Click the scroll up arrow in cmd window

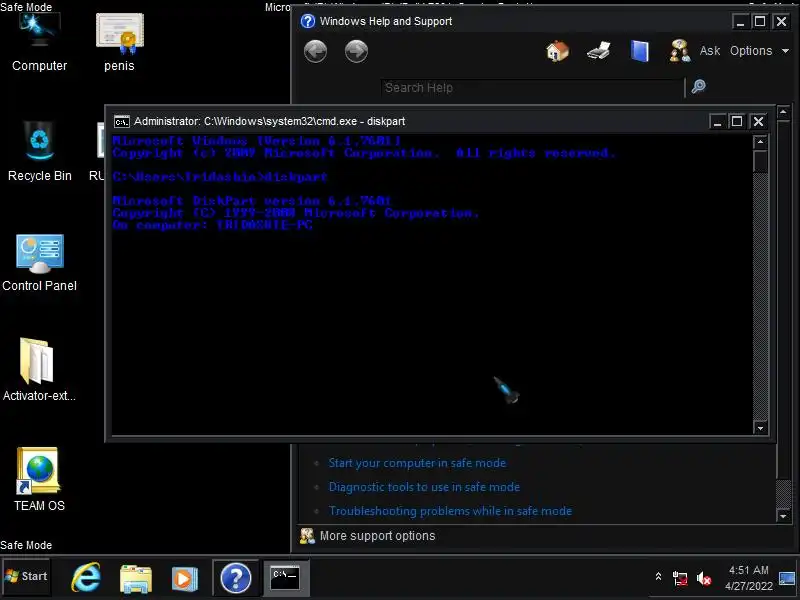click(760, 142)
